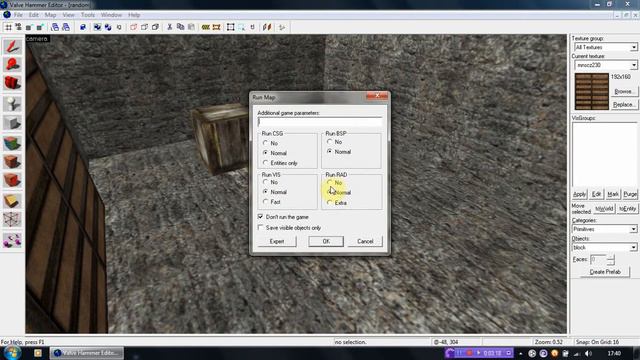Select the Apply decals tool

[x=12, y=180]
